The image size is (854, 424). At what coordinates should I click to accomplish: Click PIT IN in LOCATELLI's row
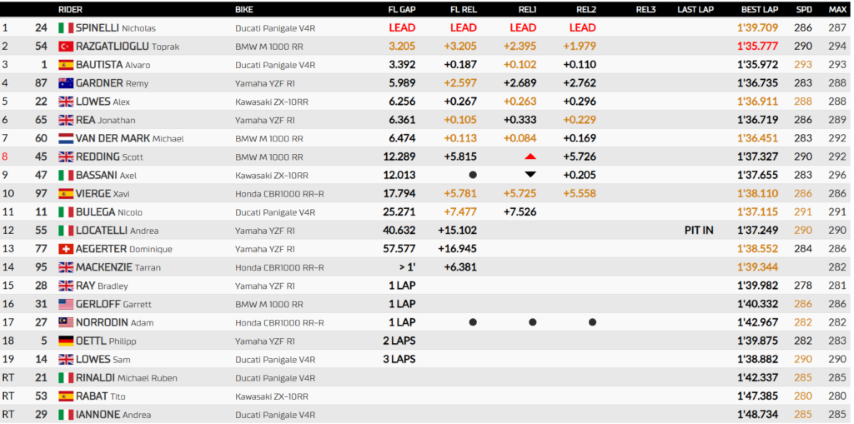click(699, 231)
